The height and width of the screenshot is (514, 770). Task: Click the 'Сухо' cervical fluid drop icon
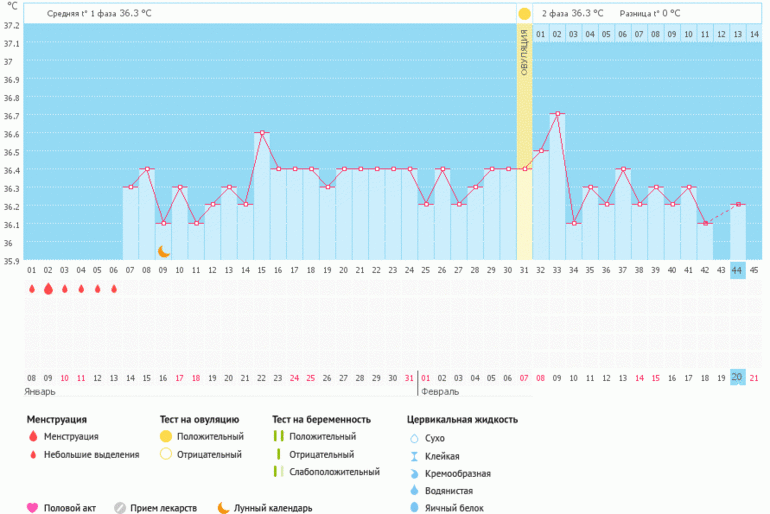(x=414, y=438)
